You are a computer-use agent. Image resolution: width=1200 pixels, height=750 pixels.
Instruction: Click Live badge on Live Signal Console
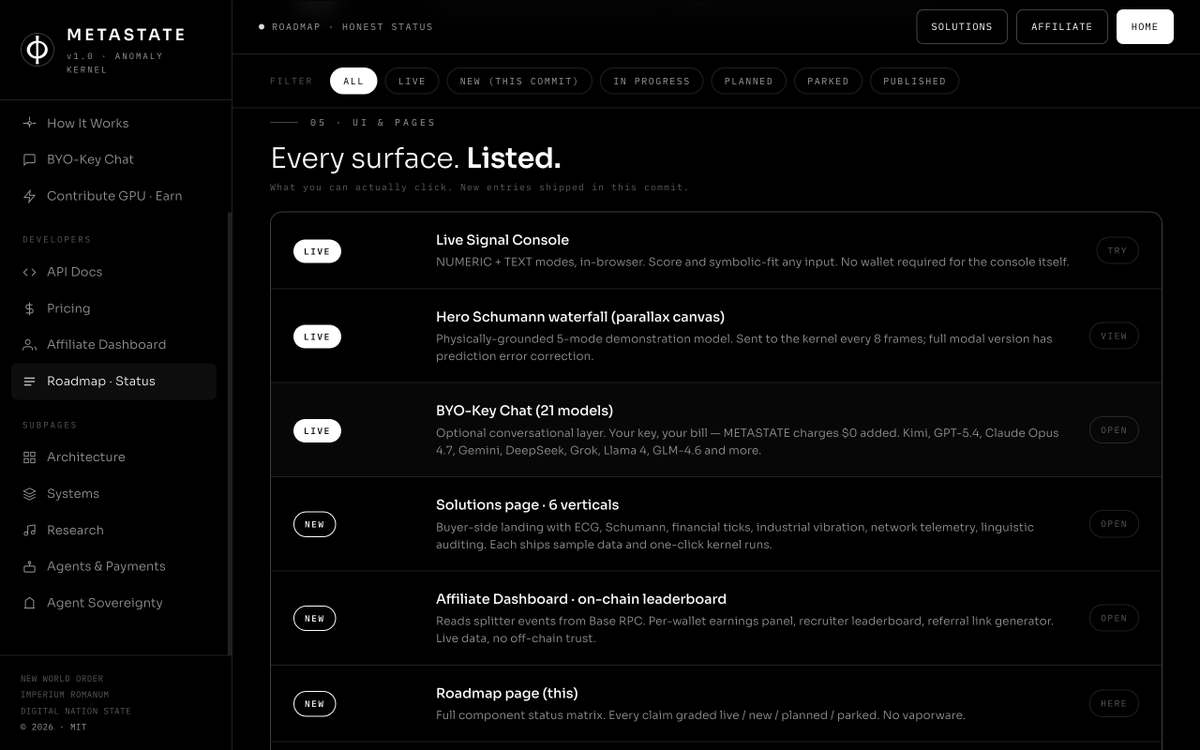[x=317, y=251]
